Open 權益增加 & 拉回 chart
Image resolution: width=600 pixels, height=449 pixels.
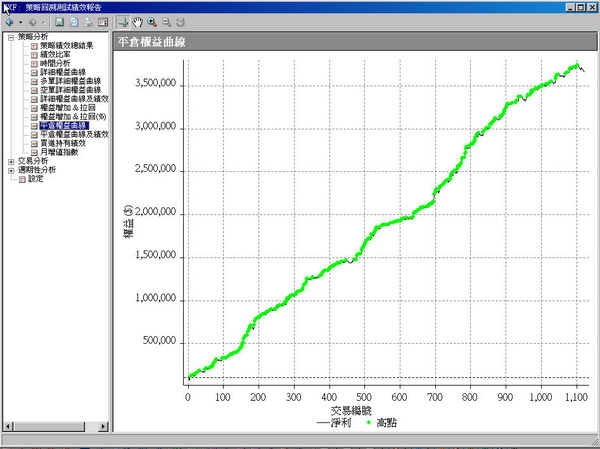click(x=68, y=108)
